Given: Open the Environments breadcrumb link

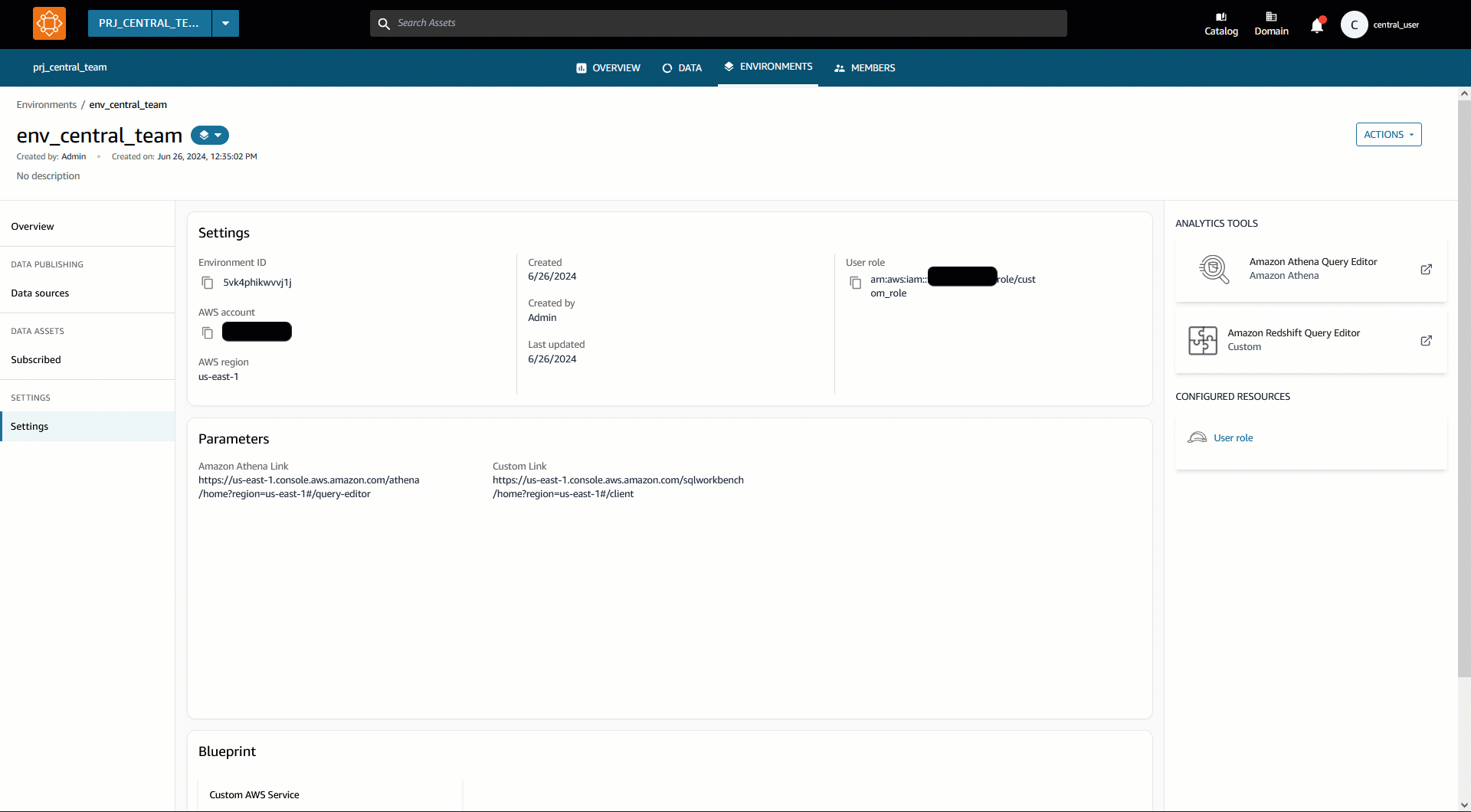Looking at the screenshot, I should 46,104.
